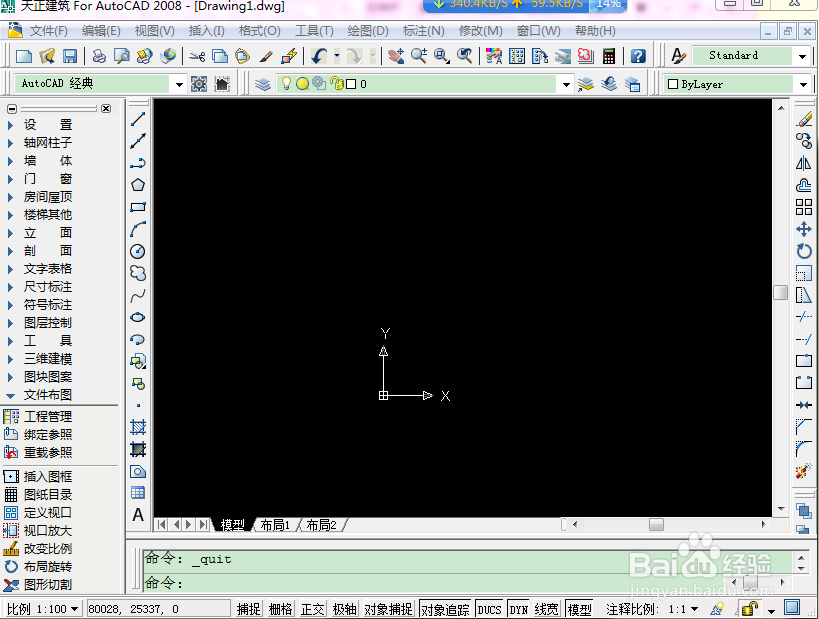Select the Arc draw tool
The width and height of the screenshot is (819, 619).
[x=138, y=229]
